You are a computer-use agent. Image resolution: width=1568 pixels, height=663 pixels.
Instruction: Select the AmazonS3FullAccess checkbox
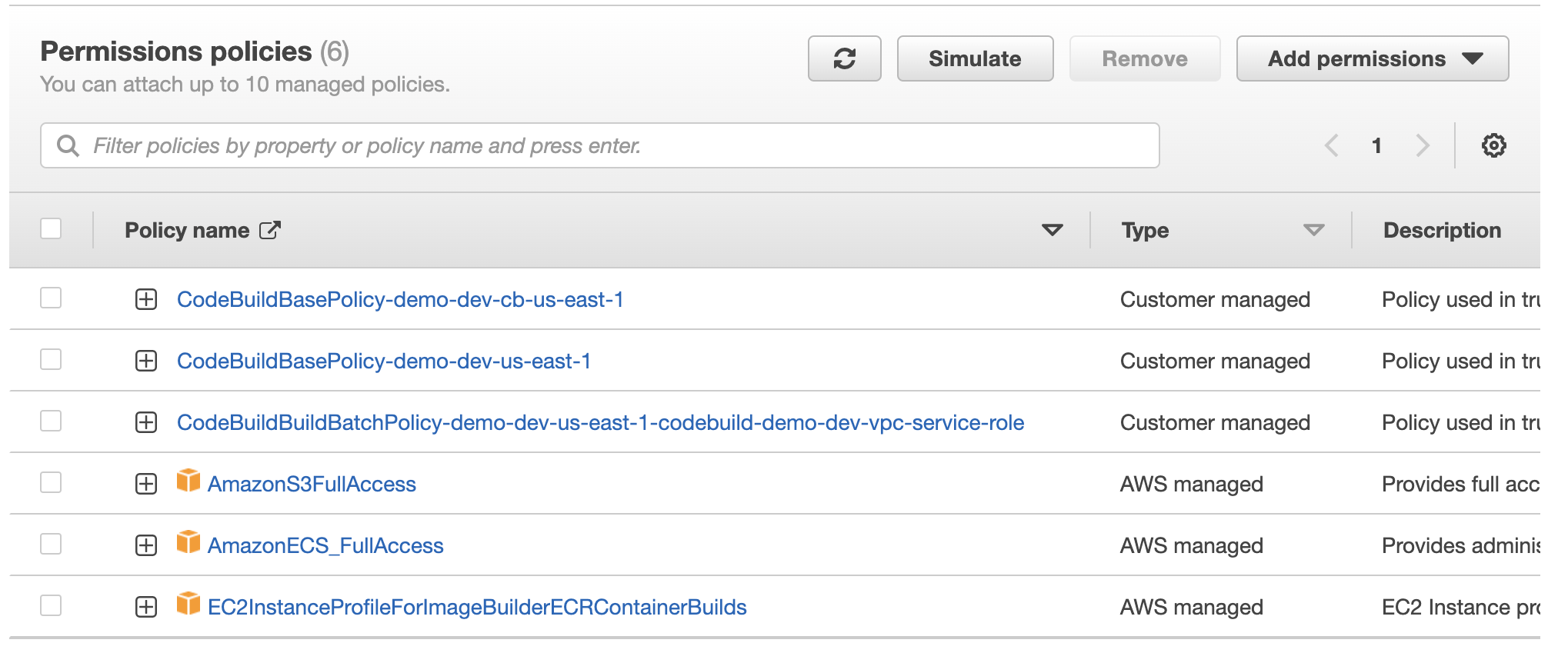51,482
